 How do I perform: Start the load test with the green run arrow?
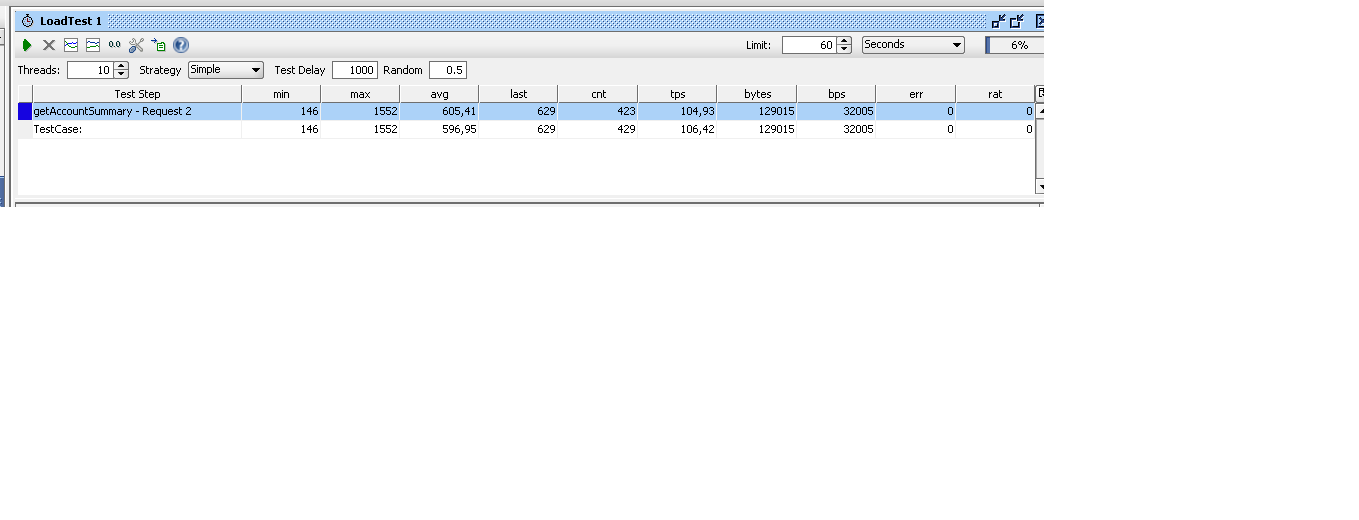27,45
